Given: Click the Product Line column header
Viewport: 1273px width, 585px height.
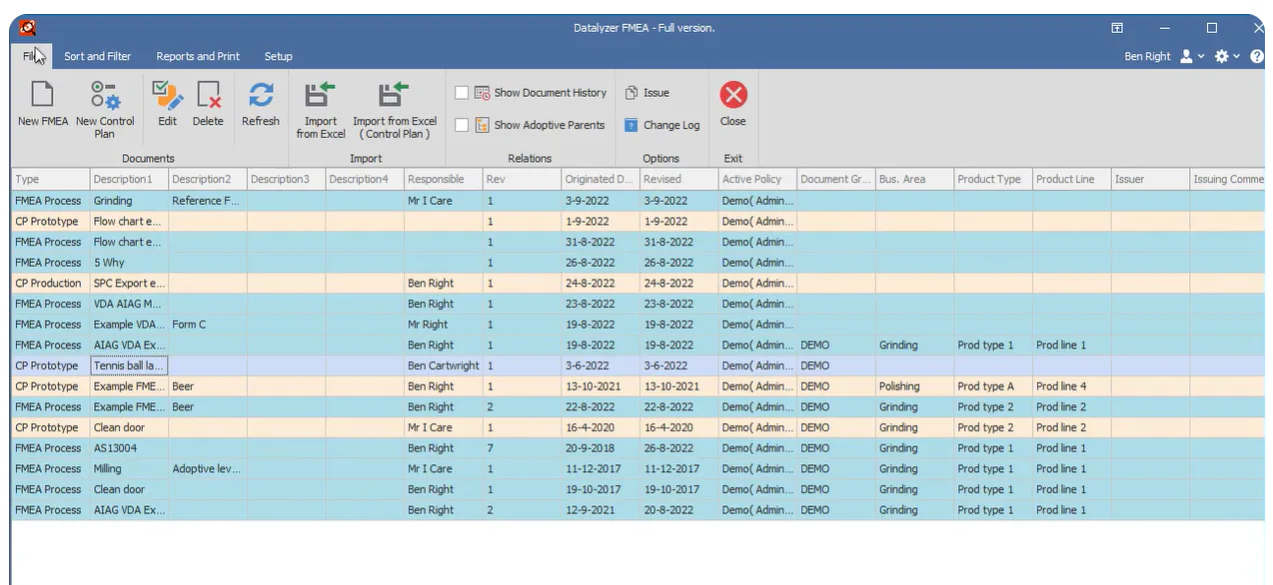Looking at the screenshot, I should [1072, 180].
